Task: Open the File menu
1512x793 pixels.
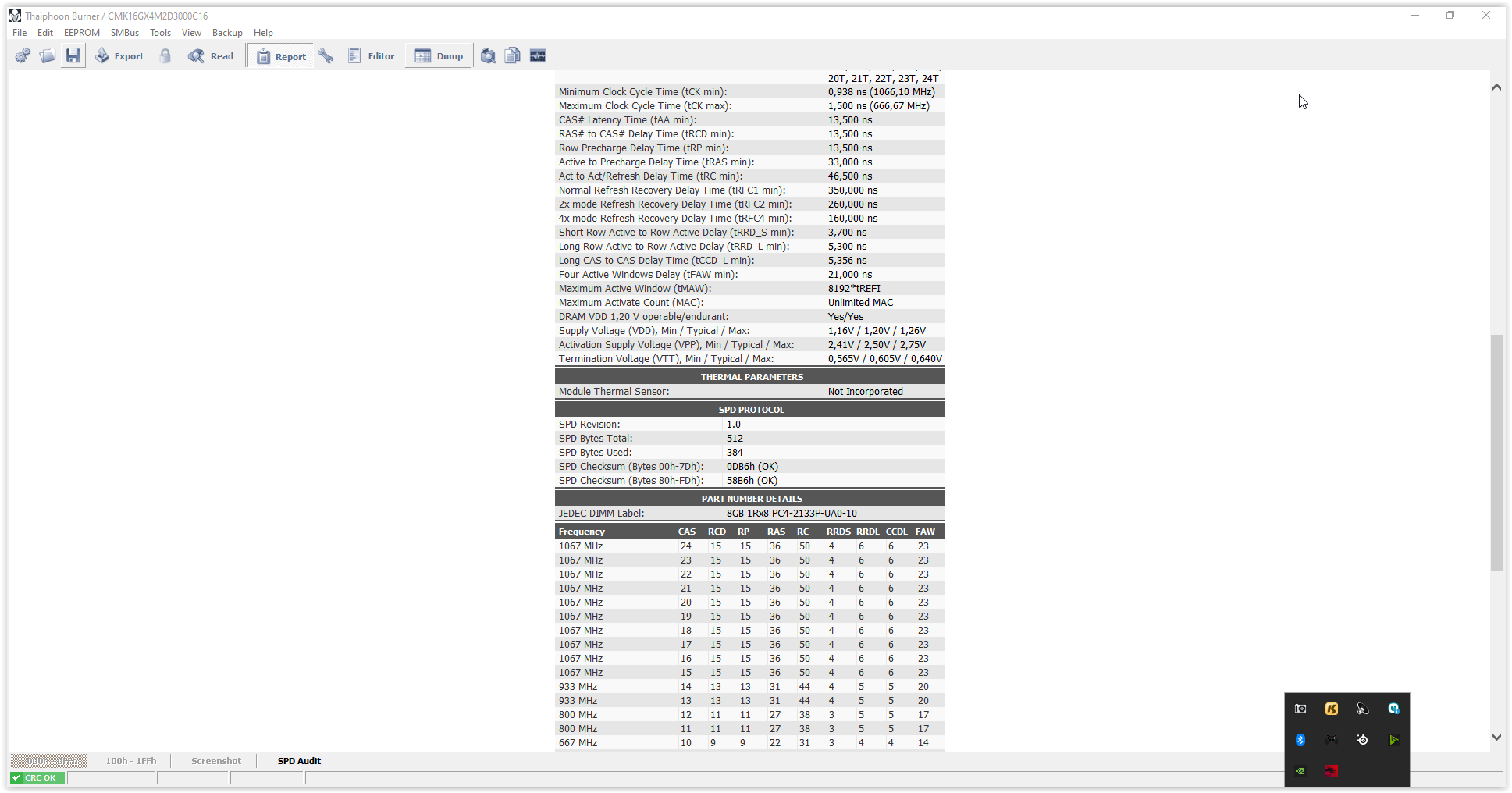Action: [x=20, y=33]
